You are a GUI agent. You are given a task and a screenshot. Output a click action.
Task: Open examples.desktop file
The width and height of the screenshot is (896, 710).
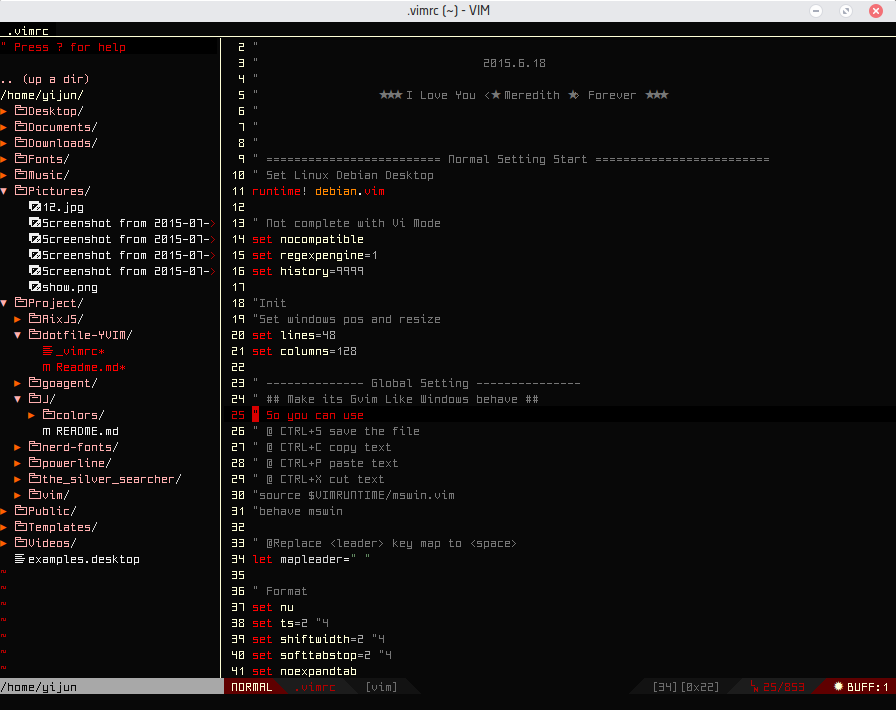(x=84, y=559)
